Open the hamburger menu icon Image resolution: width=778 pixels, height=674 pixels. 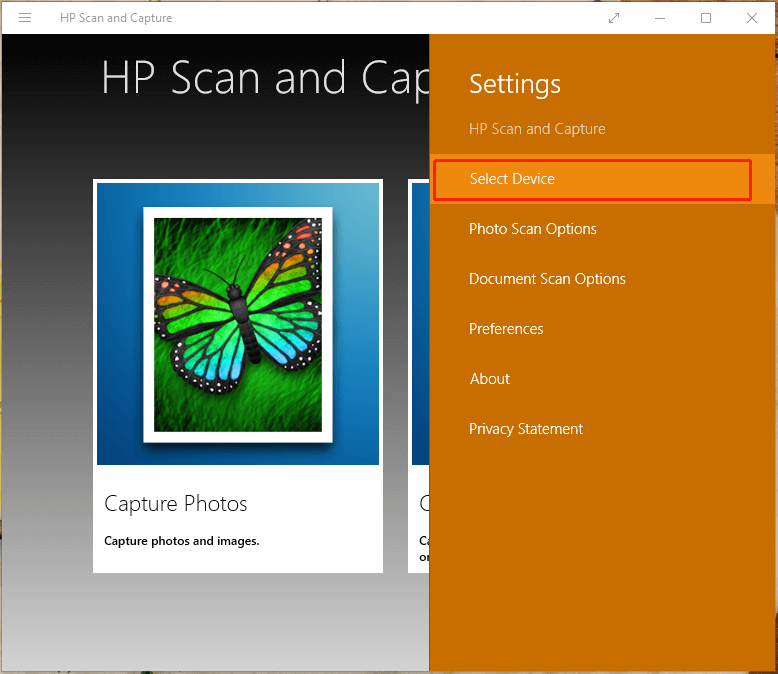click(x=25, y=18)
